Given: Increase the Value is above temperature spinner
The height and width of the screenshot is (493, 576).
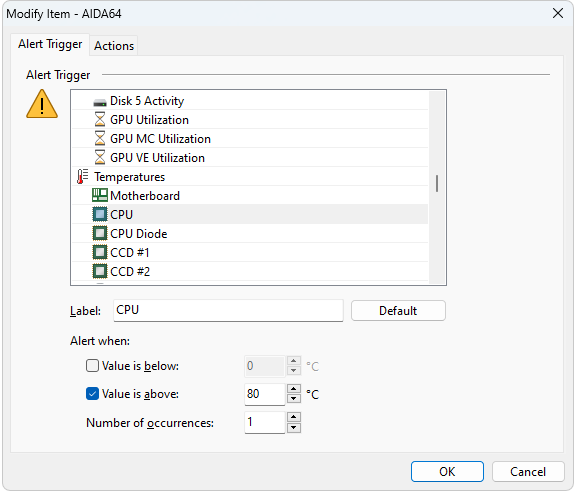Looking at the screenshot, I should coord(294,389).
